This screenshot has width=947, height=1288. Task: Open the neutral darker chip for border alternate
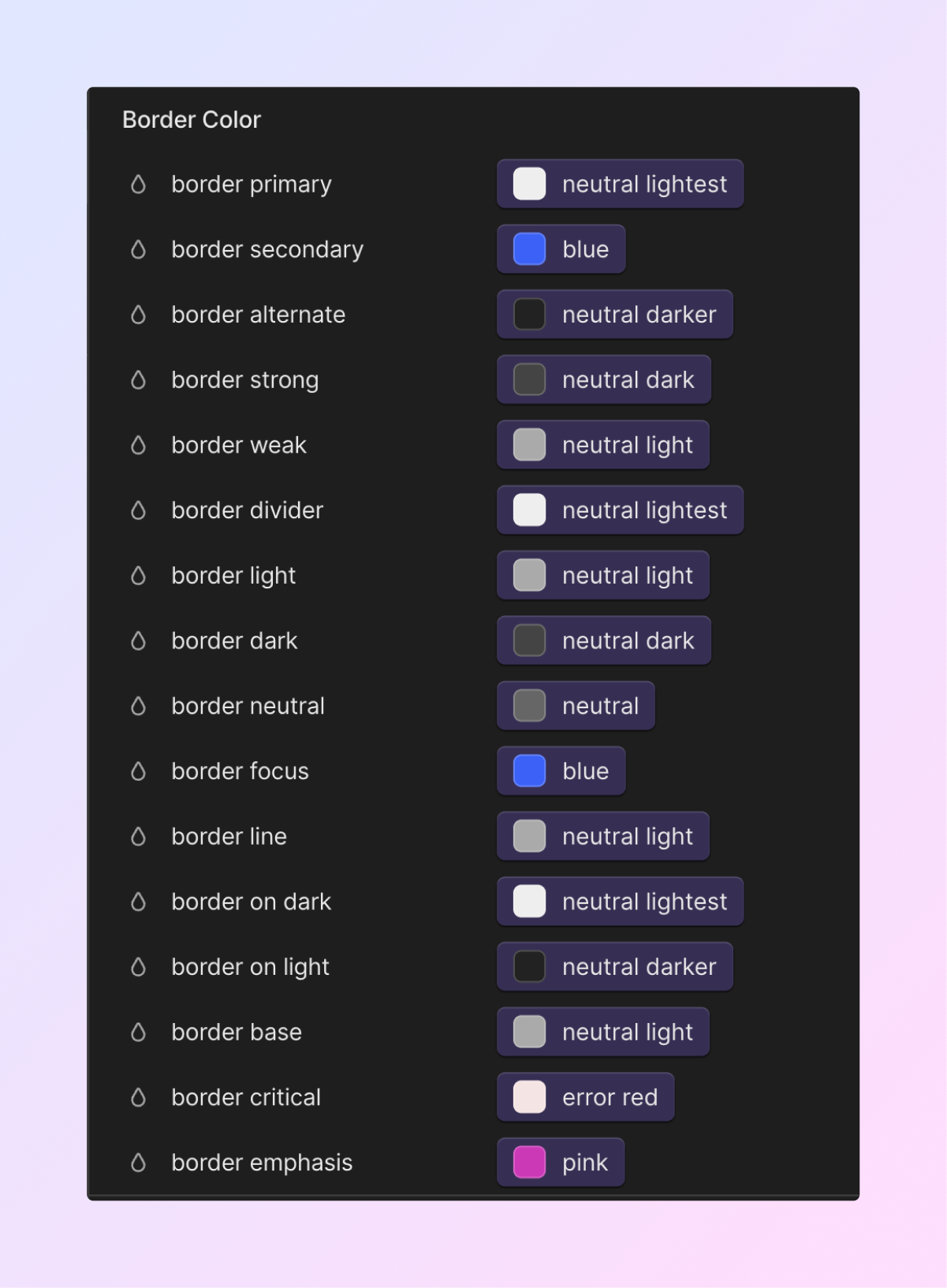[x=615, y=315]
